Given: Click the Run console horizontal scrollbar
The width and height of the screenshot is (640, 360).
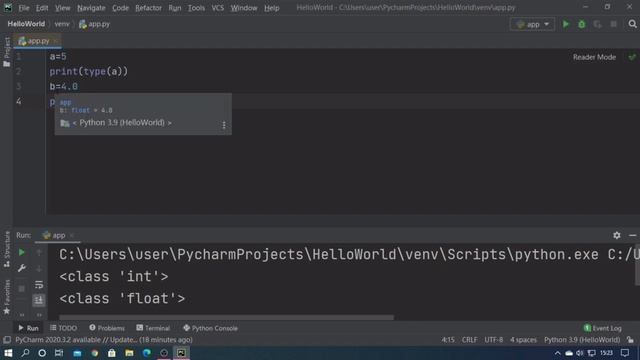Looking at the screenshot, I should point(227,317).
